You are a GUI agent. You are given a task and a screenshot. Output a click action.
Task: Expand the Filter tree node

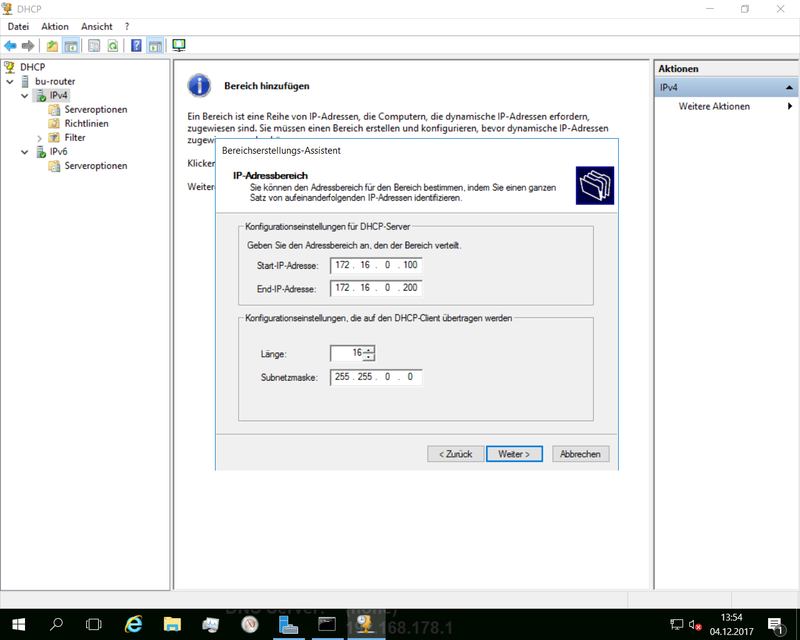[x=40, y=138]
